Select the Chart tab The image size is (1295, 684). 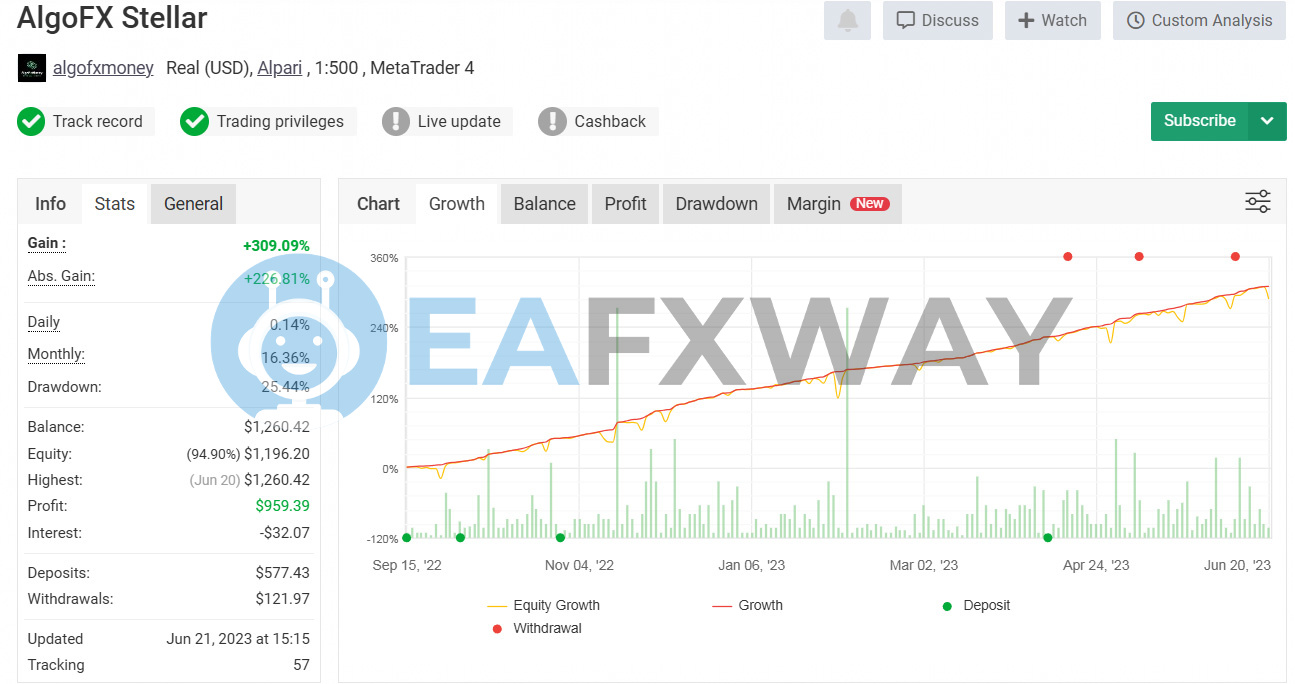point(378,204)
